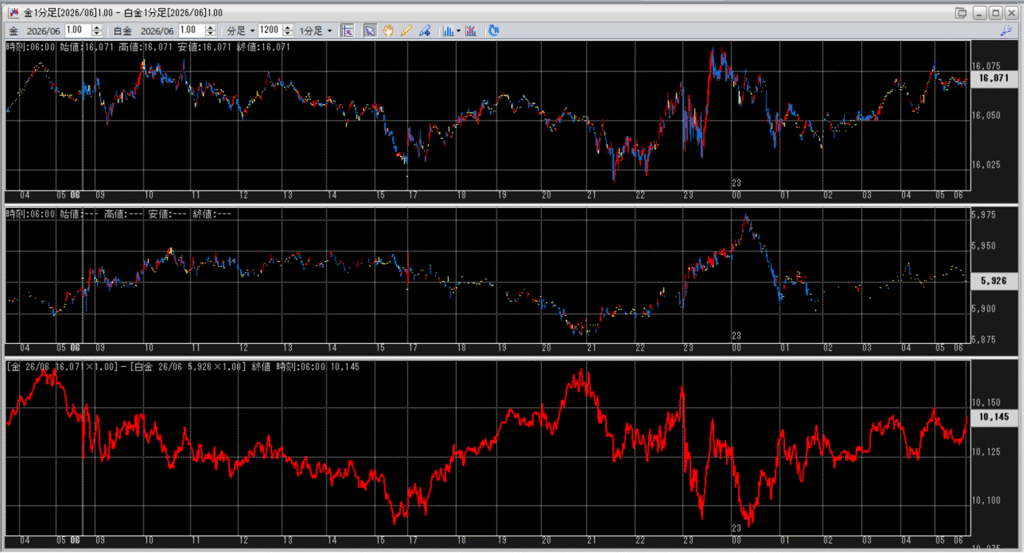Click the 金 multiplier 1.00 input field
The image size is (1024, 553).
tap(76, 30)
